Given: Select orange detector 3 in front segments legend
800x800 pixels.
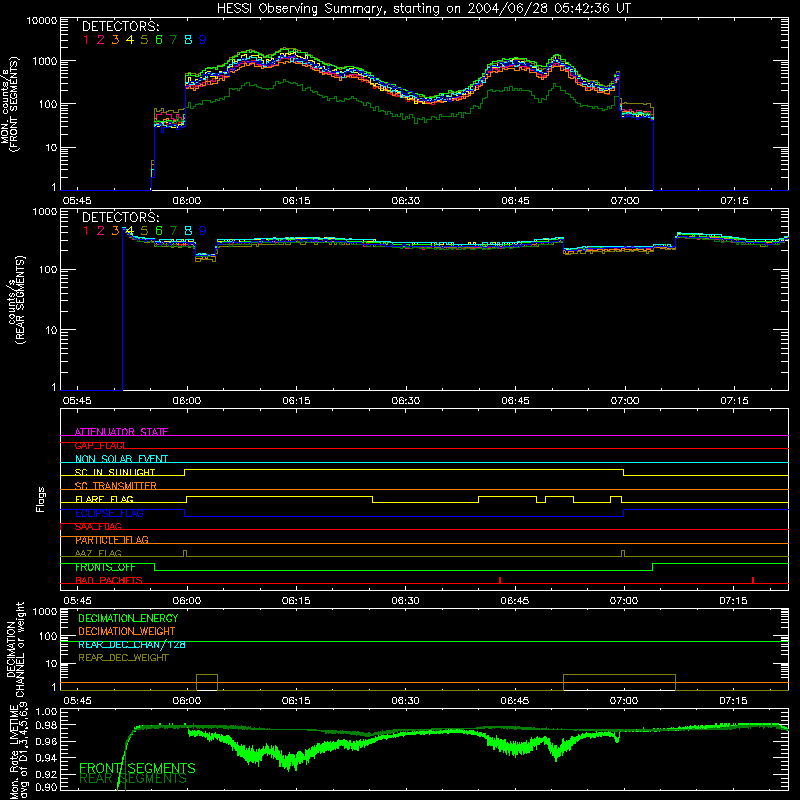Looking at the screenshot, I should click(115, 40).
